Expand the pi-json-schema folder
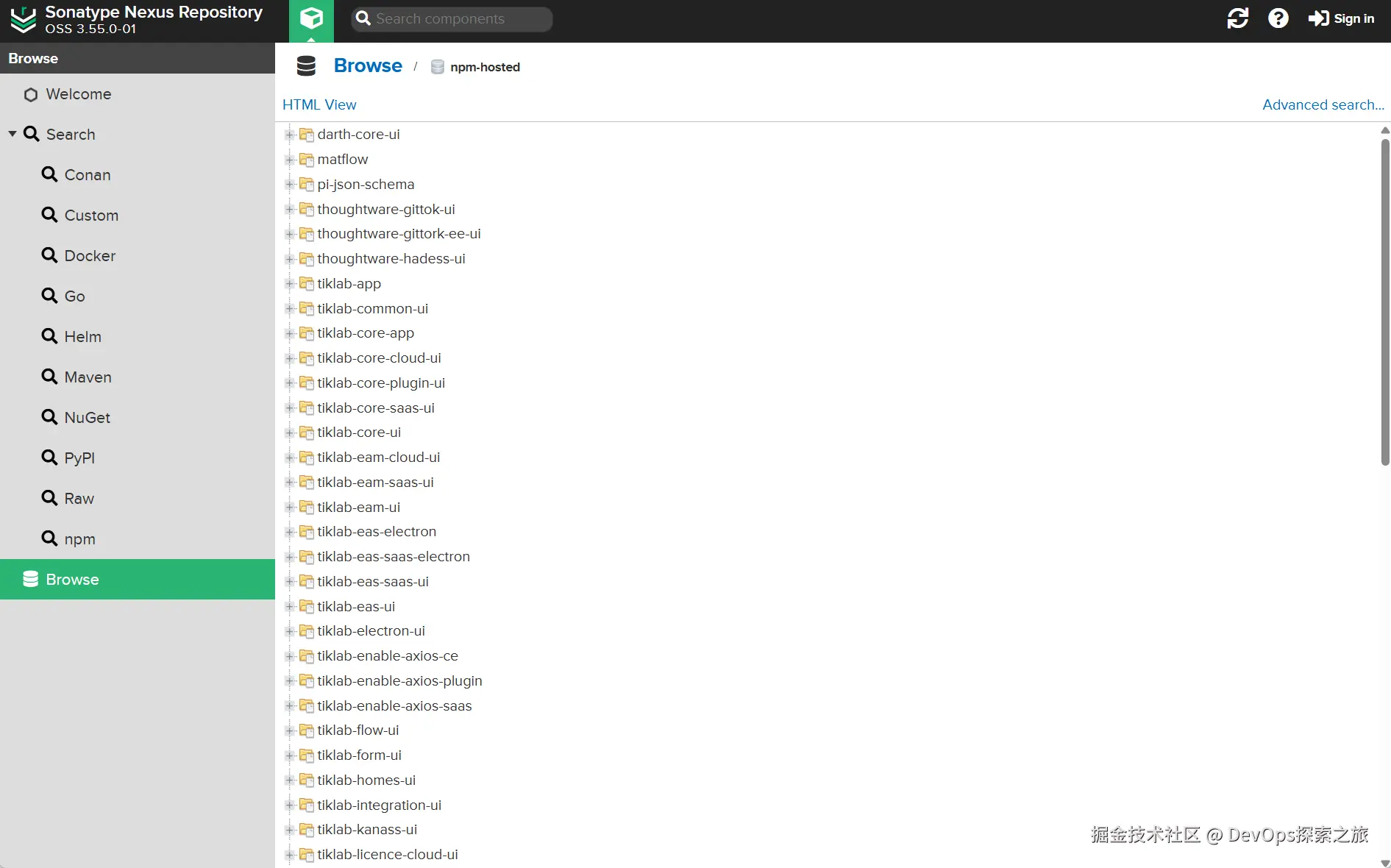This screenshot has width=1391, height=868. tap(290, 185)
